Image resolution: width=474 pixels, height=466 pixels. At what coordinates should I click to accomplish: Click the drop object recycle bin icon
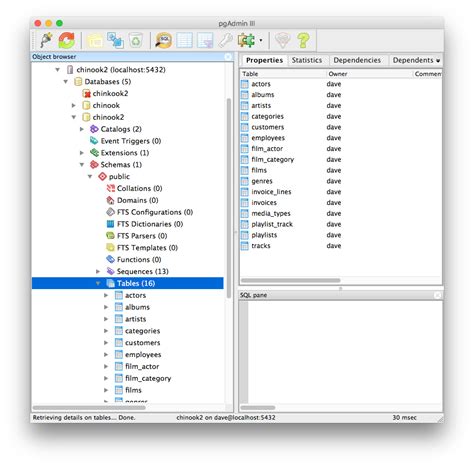tap(136, 40)
